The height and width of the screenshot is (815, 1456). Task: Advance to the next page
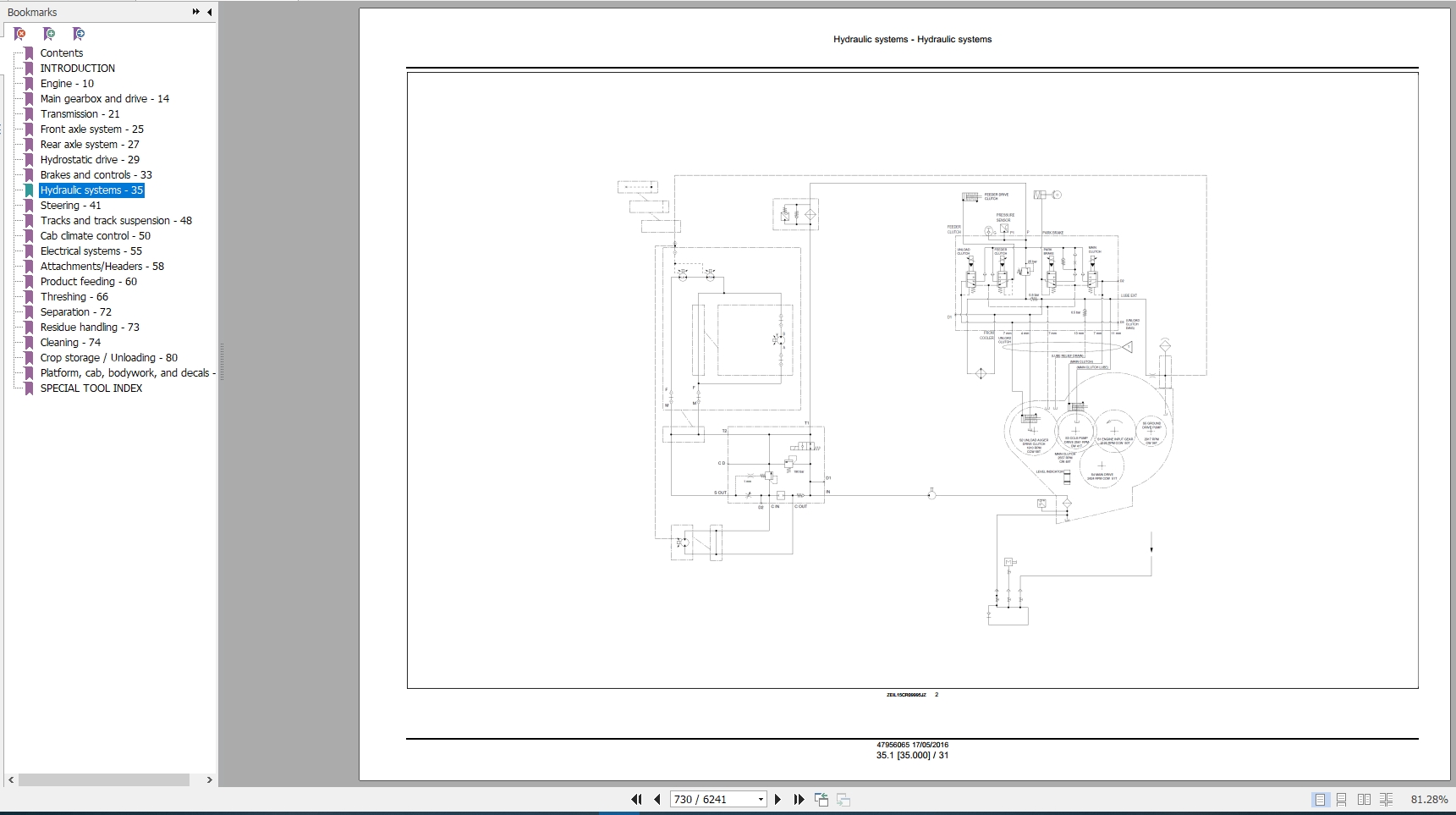pyautogui.click(x=777, y=799)
